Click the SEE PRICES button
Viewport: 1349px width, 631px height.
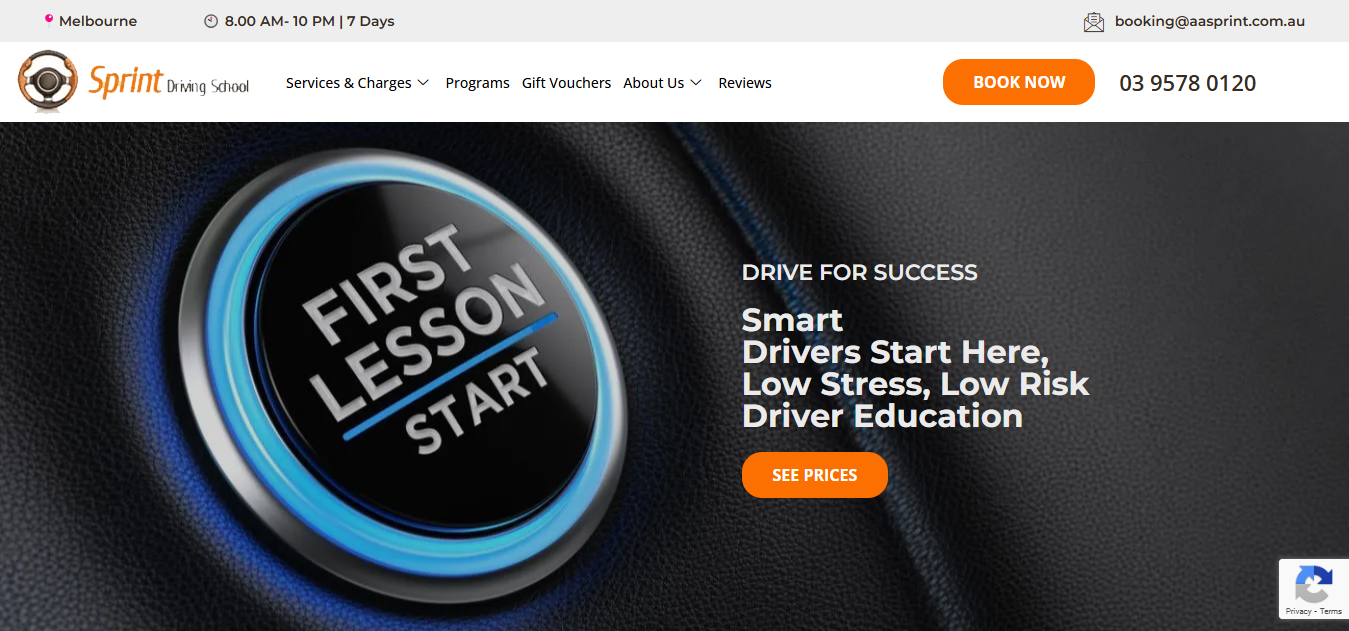coord(815,475)
